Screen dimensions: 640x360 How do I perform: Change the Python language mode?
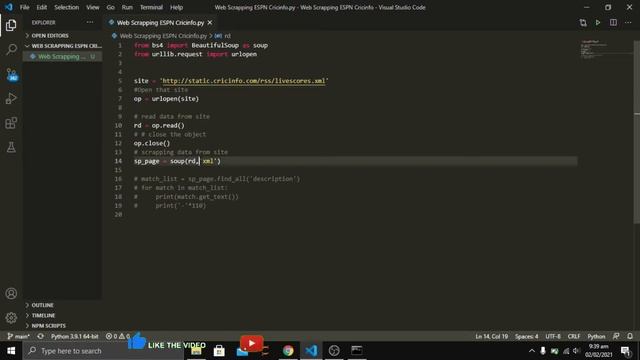click(596, 336)
